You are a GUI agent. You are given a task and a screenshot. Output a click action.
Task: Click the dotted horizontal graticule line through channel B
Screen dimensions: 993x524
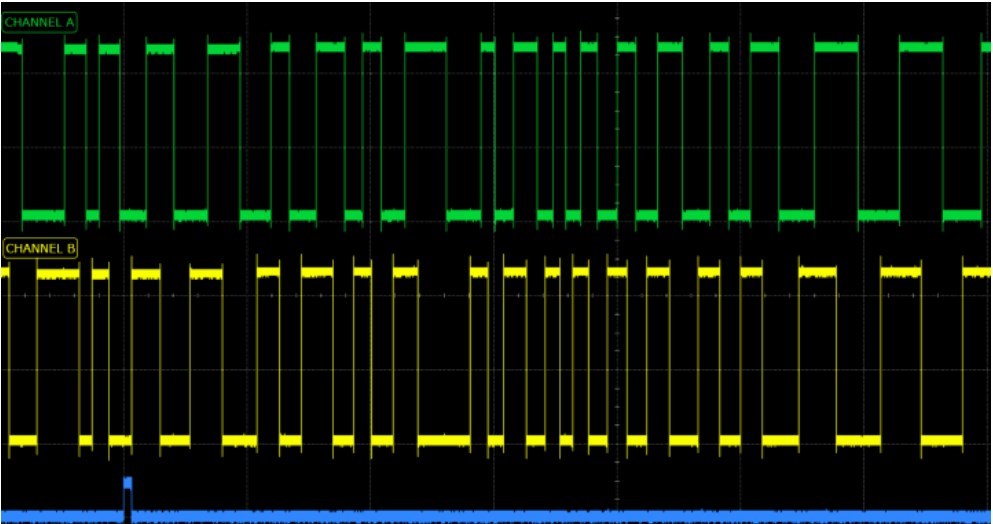[496, 296]
